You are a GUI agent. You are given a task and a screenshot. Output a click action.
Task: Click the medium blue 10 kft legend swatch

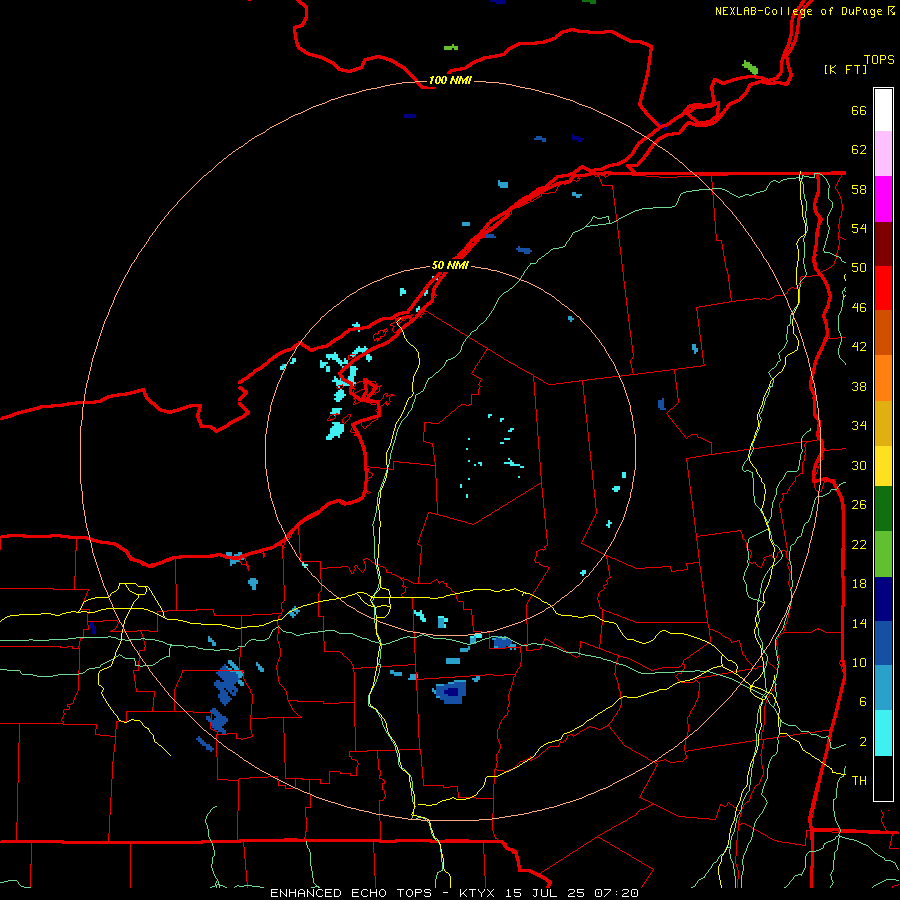tap(883, 643)
